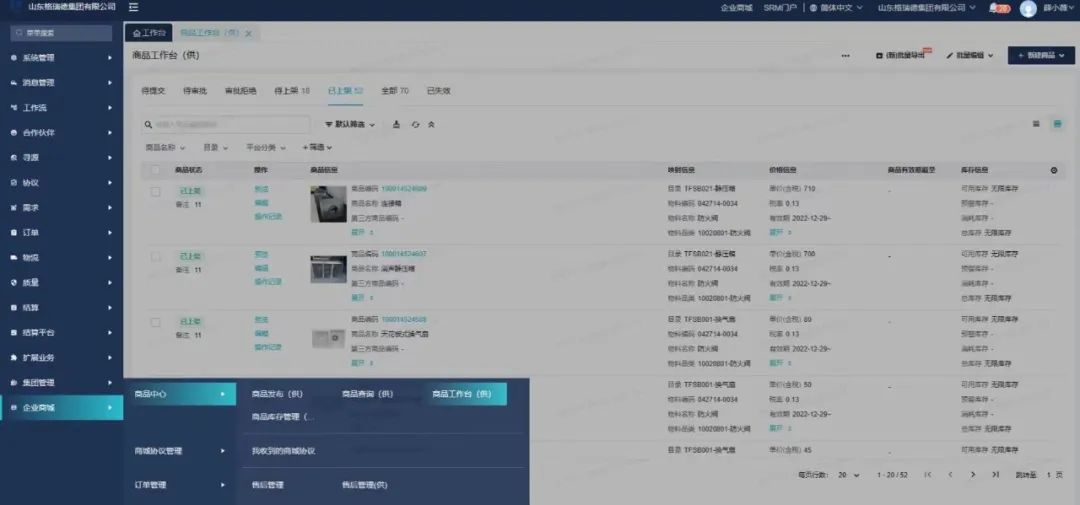This screenshot has width=1080, height=505.
Task: Open the 默认筛选 dropdown
Action: (350, 125)
